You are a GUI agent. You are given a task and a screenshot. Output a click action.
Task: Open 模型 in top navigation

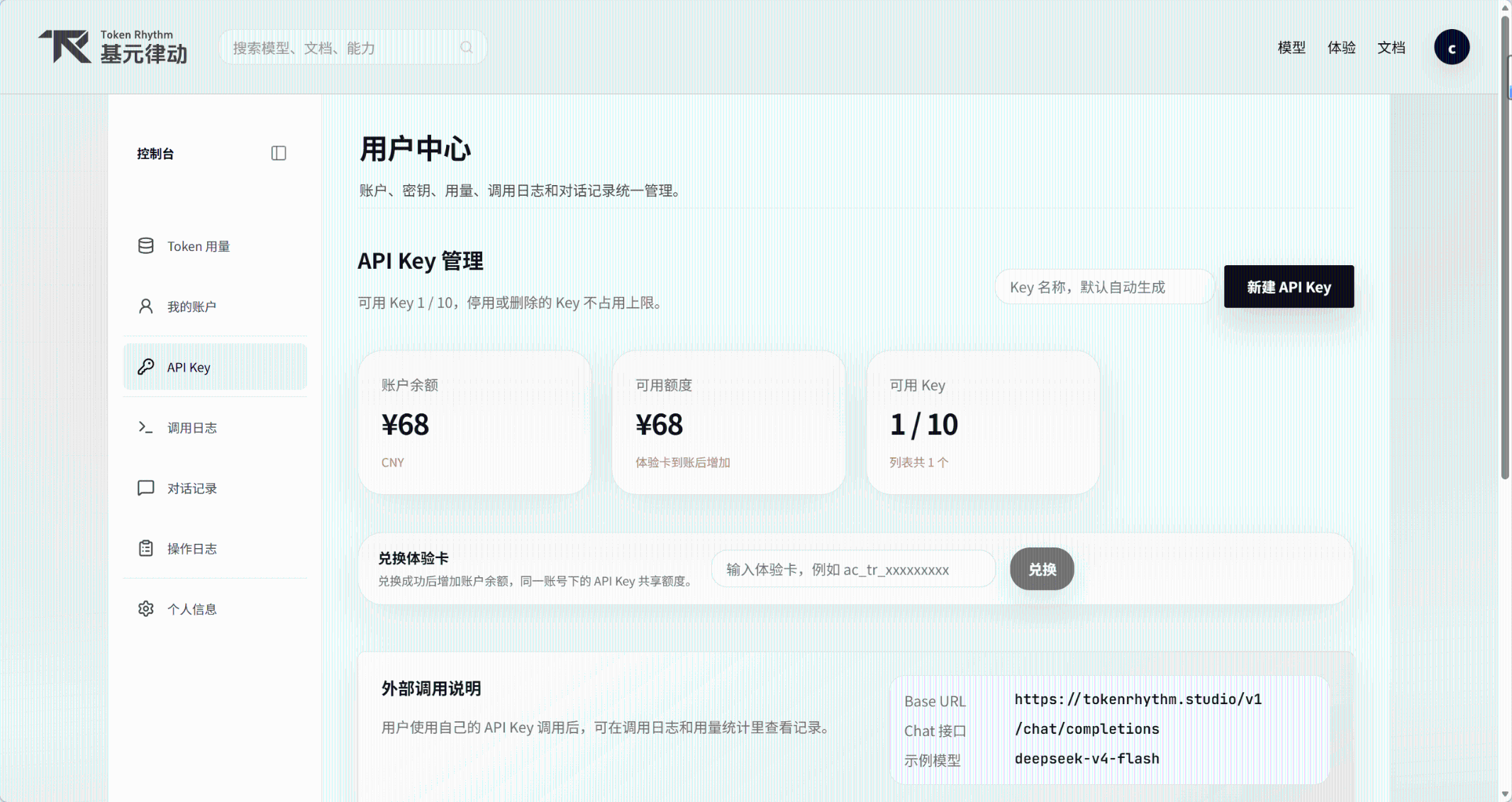pyautogui.click(x=1291, y=48)
